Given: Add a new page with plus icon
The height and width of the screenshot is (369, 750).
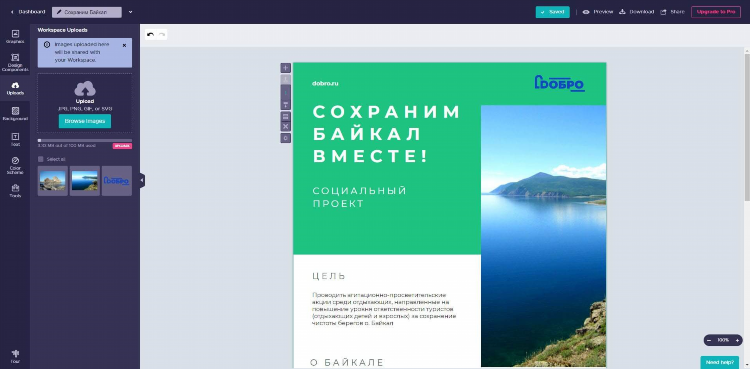Looking at the screenshot, I should (x=286, y=68).
